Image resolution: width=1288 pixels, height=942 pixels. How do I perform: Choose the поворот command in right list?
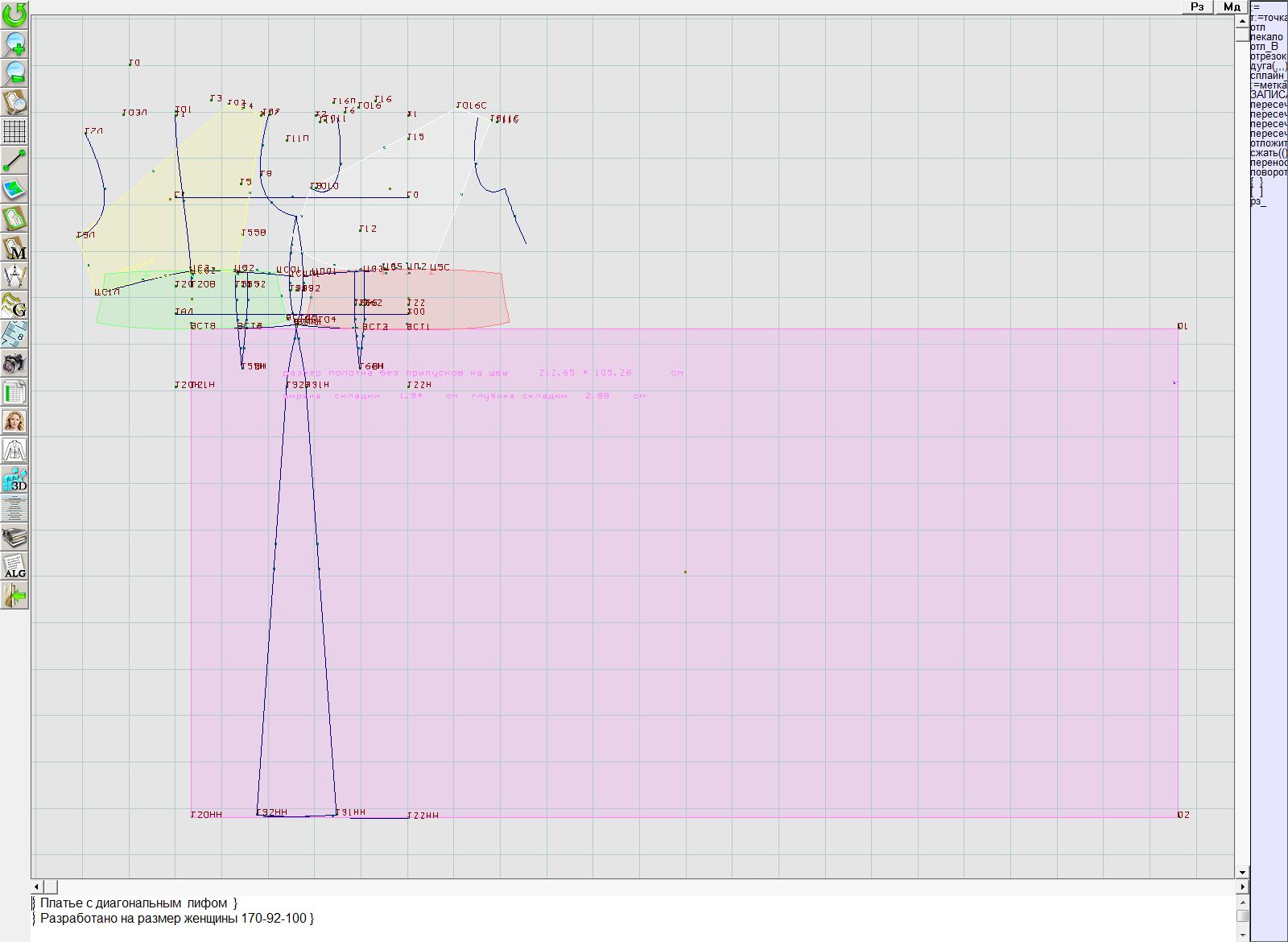tap(1268, 172)
